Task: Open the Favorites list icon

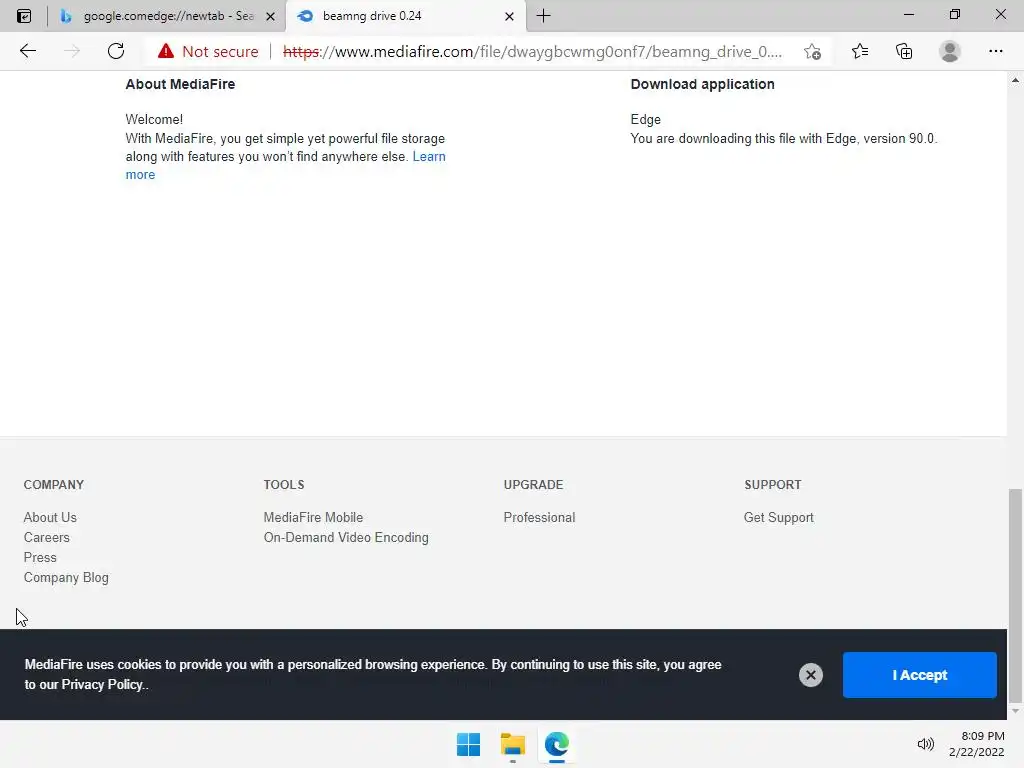Action: (860, 51)
